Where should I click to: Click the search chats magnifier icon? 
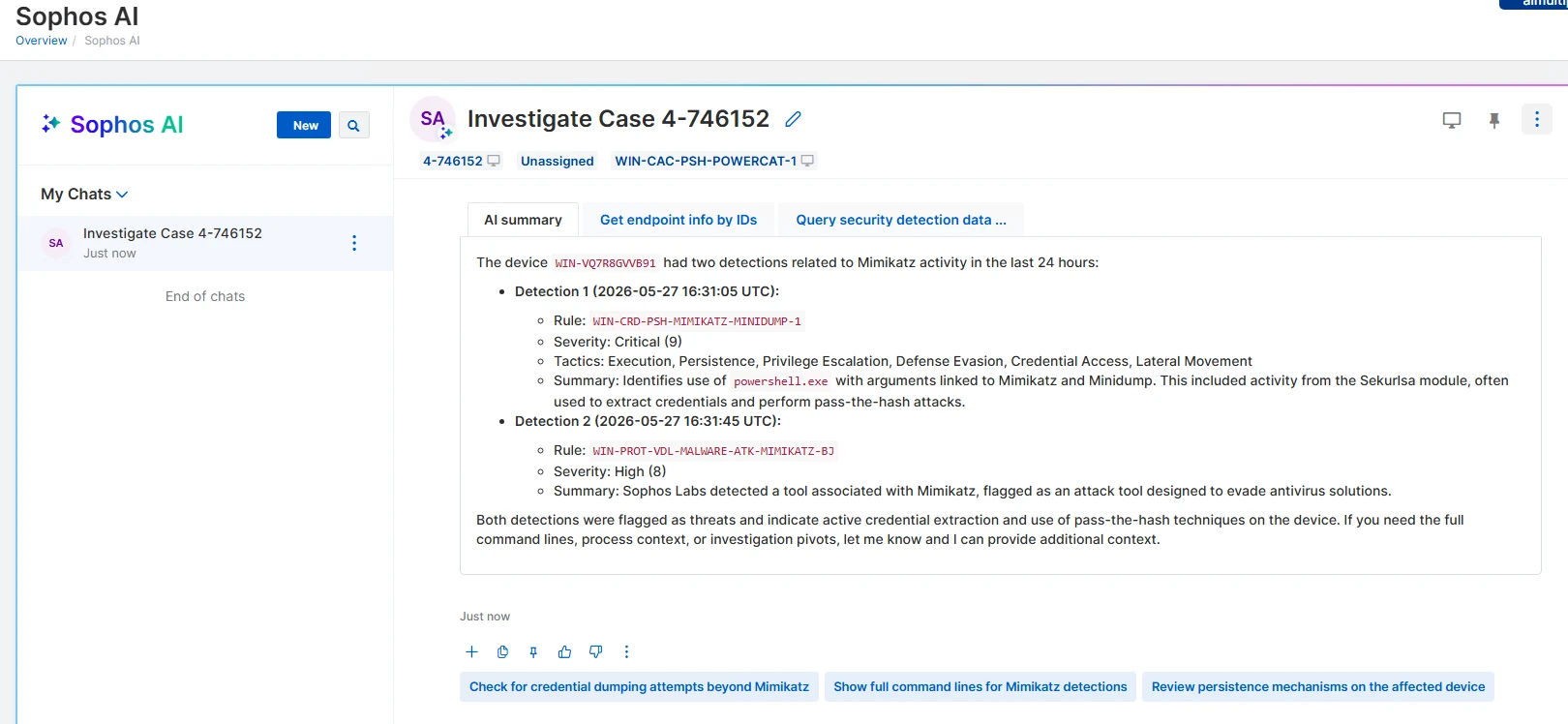coord(353,126)
